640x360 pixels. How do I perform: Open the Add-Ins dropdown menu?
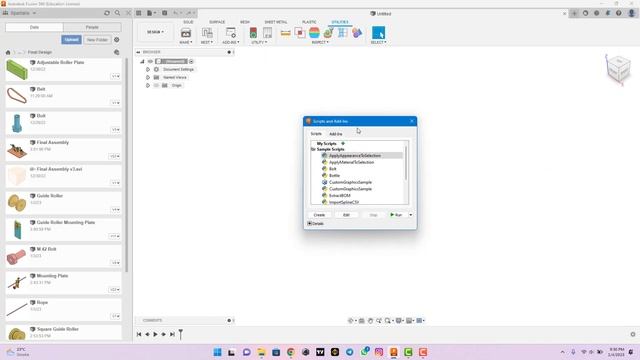tap(231, 42)
